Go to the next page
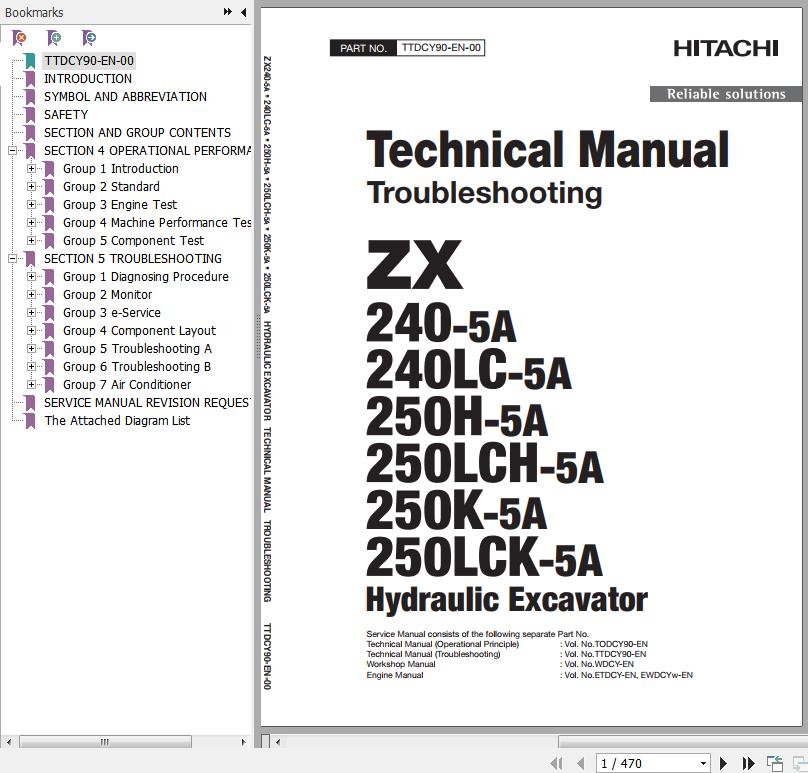This screenshot has width=808, height=773. tap(723, 763)
